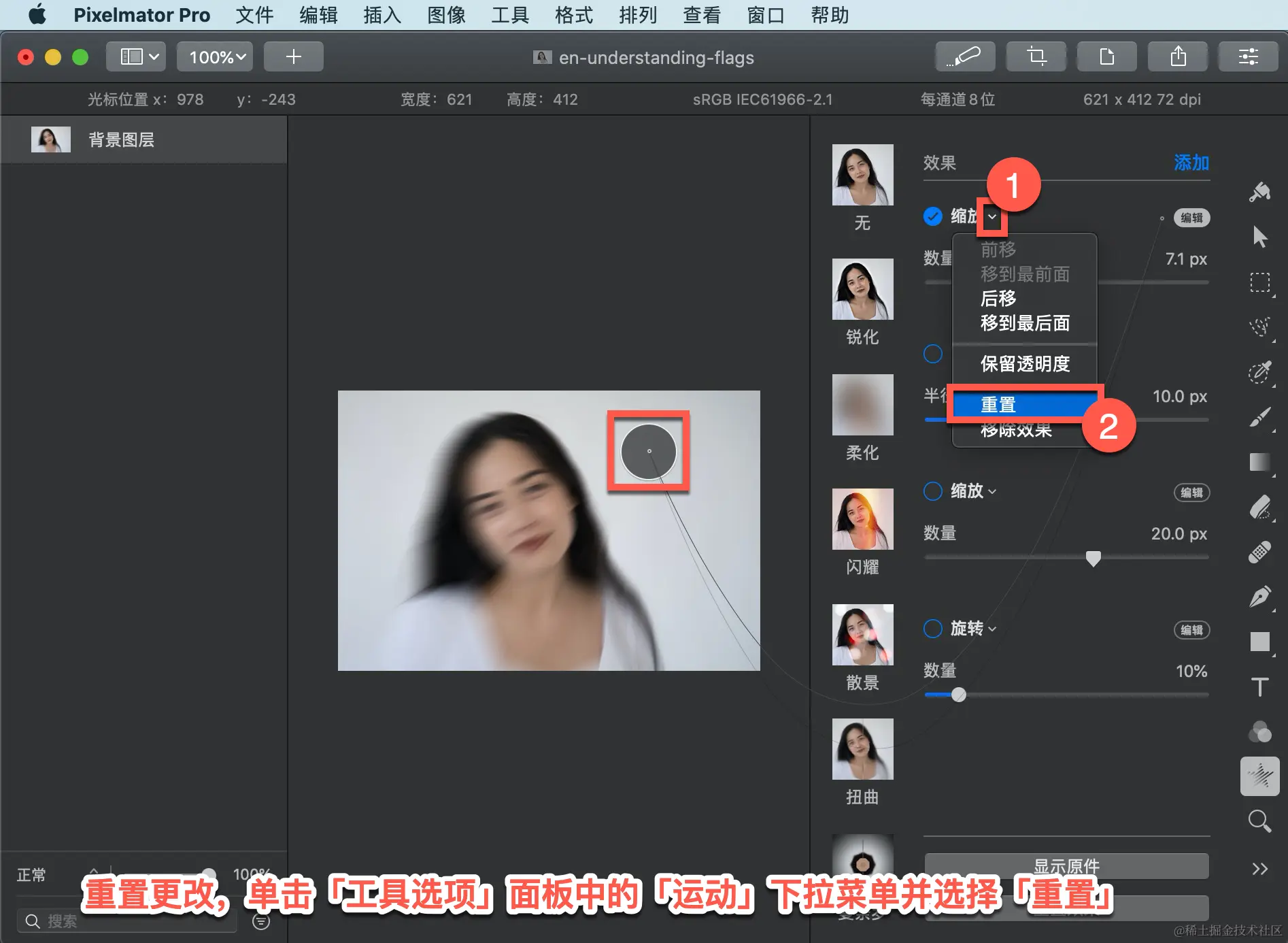Open the Share toolbar button
The height and width of the screenshot is (943, 1288).
(x=1178, y=56)
